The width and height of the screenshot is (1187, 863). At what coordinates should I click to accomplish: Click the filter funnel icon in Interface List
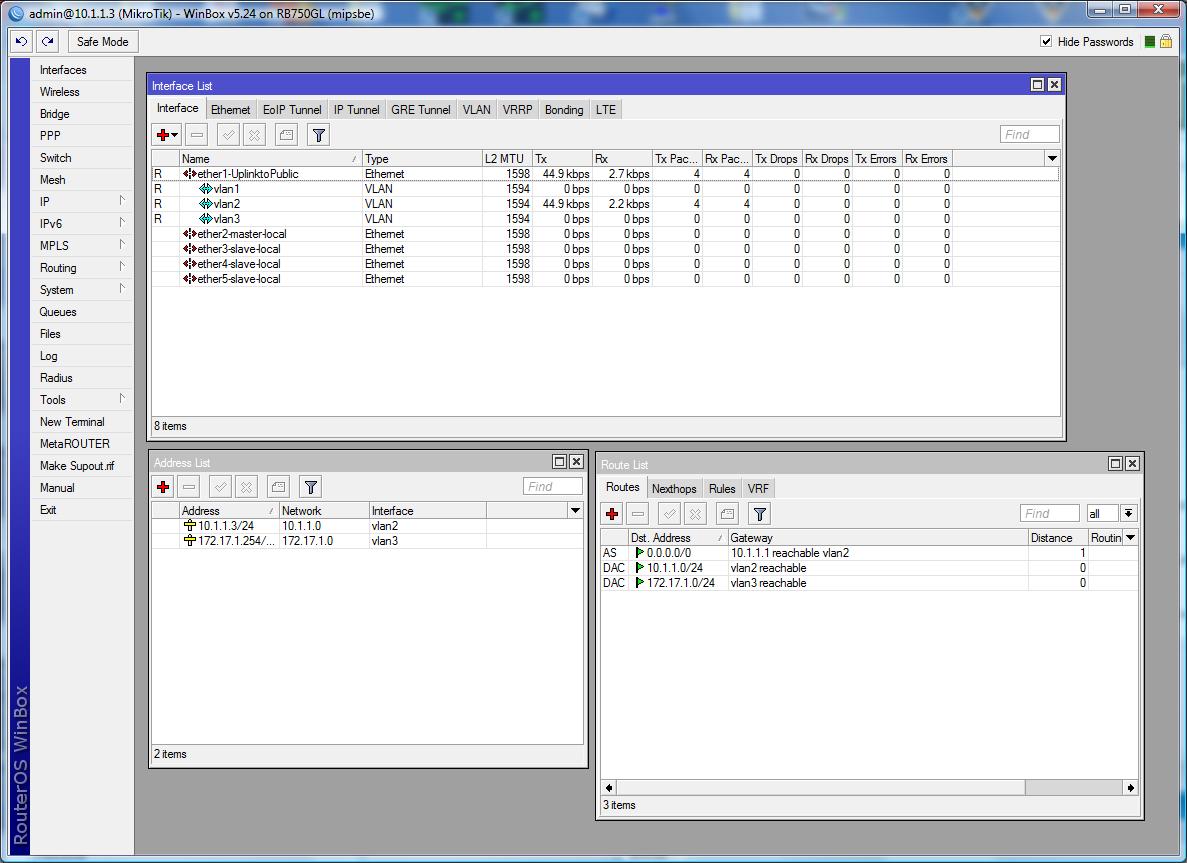pyautogui.click(x=318, y=134)
